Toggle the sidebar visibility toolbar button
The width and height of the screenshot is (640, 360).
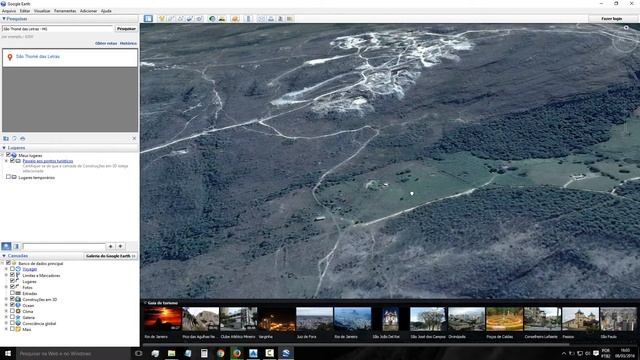coord(148,19)
